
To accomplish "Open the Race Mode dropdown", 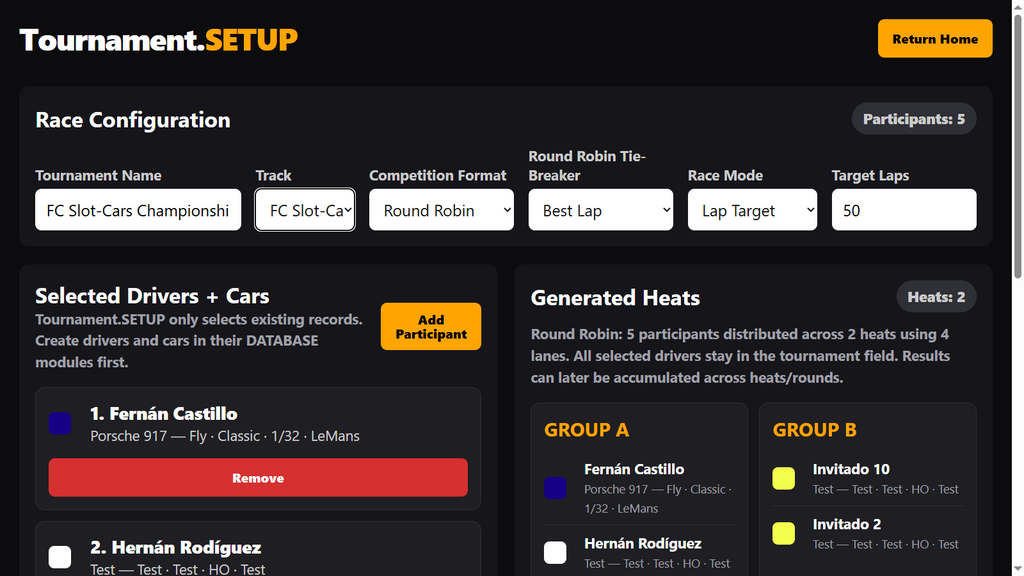I will coord(752,210).
